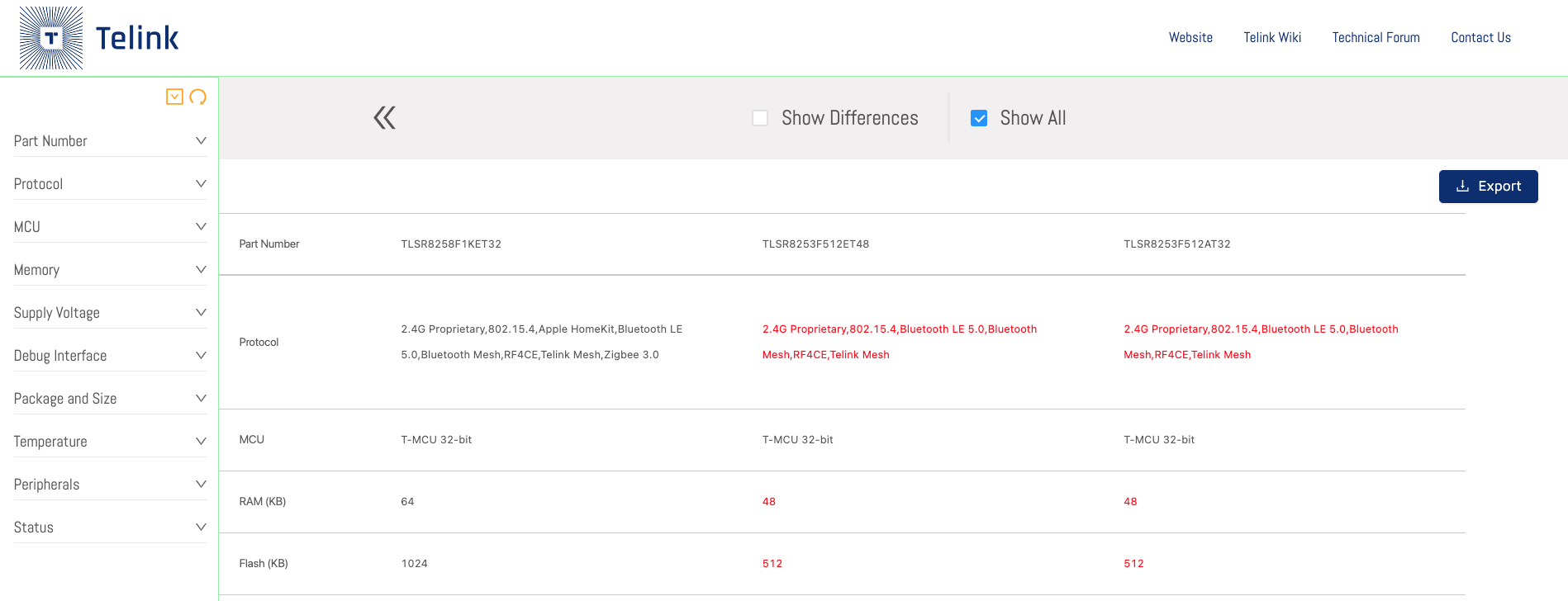Expand the Peripherals filter
Image resolution: width=1568 pixels, height=601 pixels.
[110, 485]
